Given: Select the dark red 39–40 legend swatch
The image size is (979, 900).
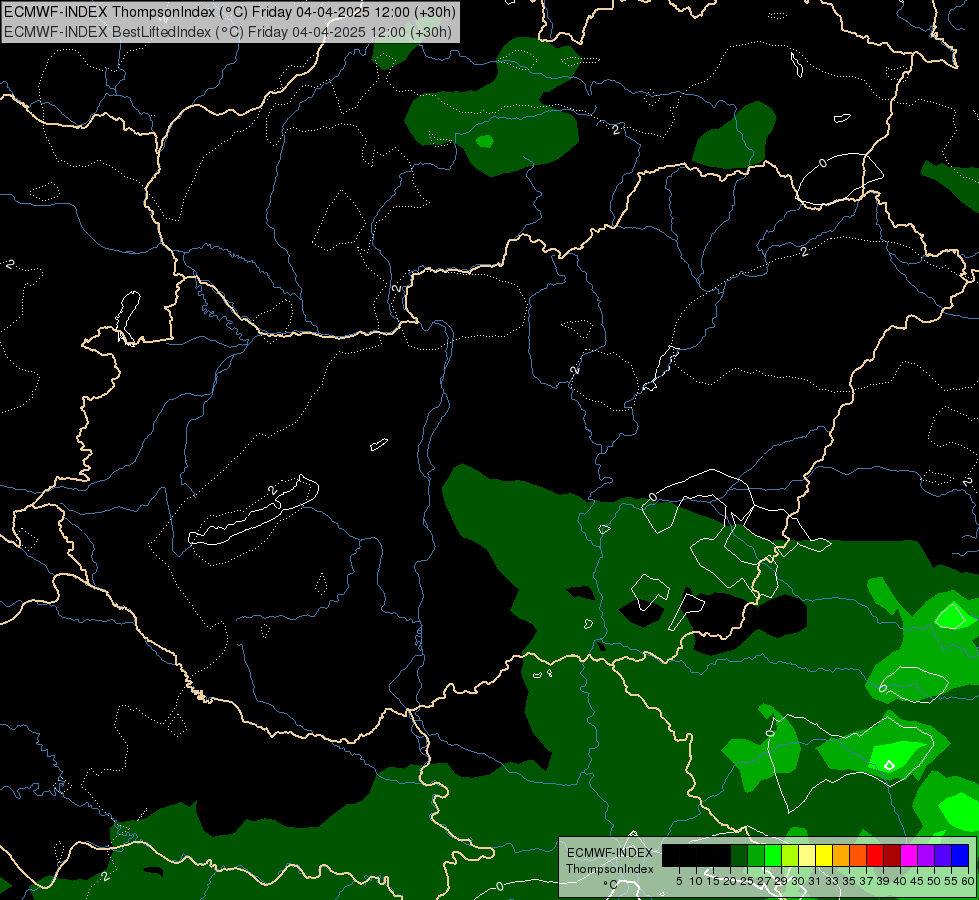Looking at the screenshot, I should pos(892,855).
